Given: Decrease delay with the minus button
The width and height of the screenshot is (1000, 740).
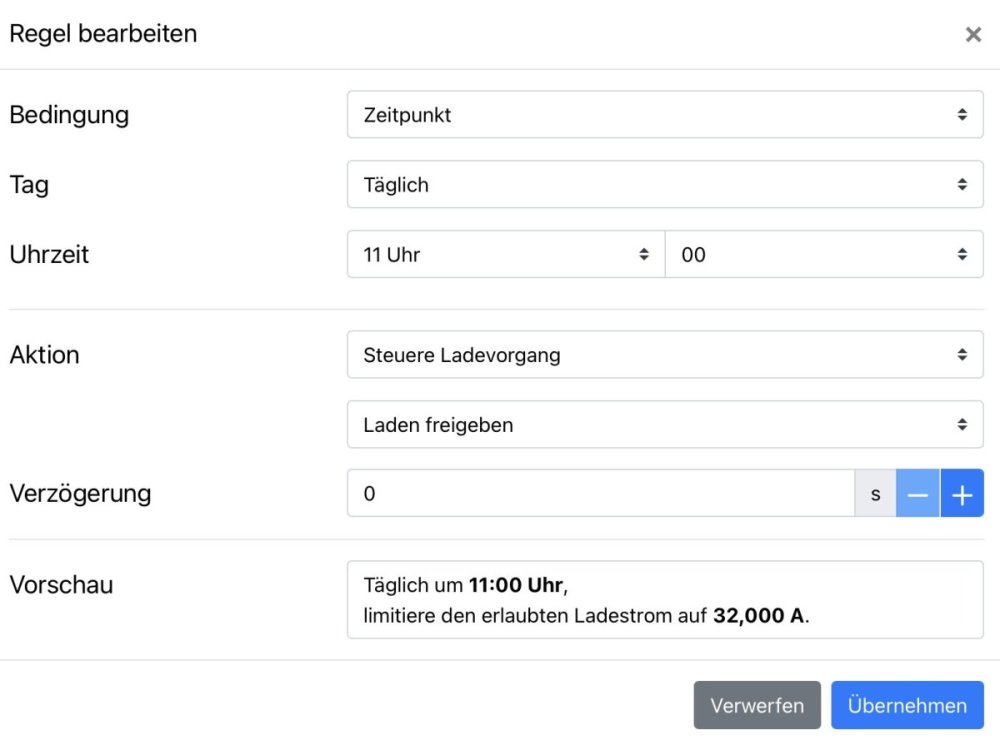Looking at the screenshot, I should 918,494.
